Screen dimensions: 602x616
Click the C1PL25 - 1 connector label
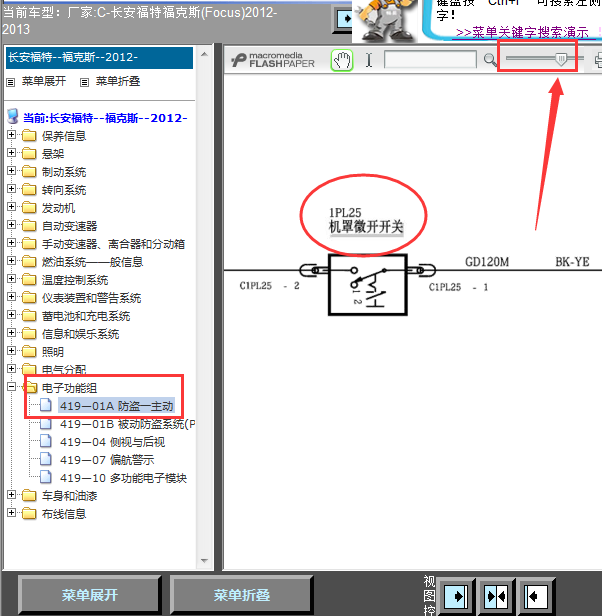point(459,287)
